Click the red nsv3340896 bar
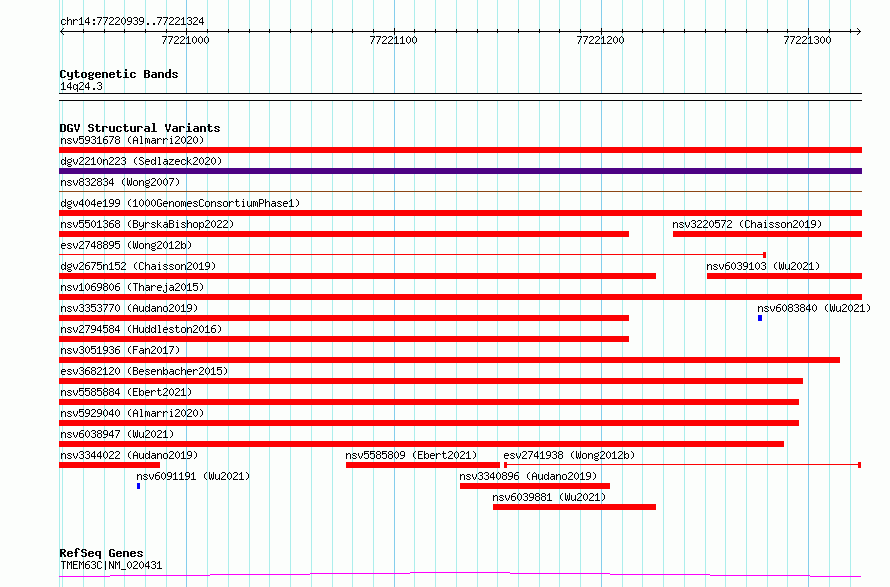The image size is (890, 587). pyautogui.click(x=535, y=486)
